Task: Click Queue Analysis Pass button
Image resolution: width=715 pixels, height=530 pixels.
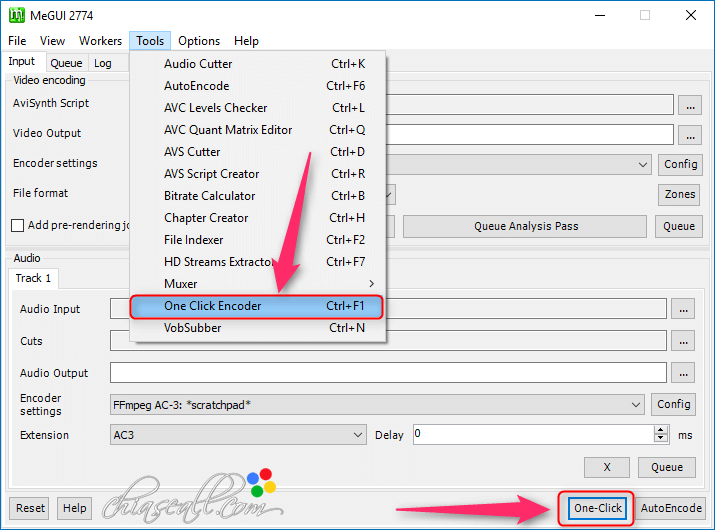Action: point(525,226)
